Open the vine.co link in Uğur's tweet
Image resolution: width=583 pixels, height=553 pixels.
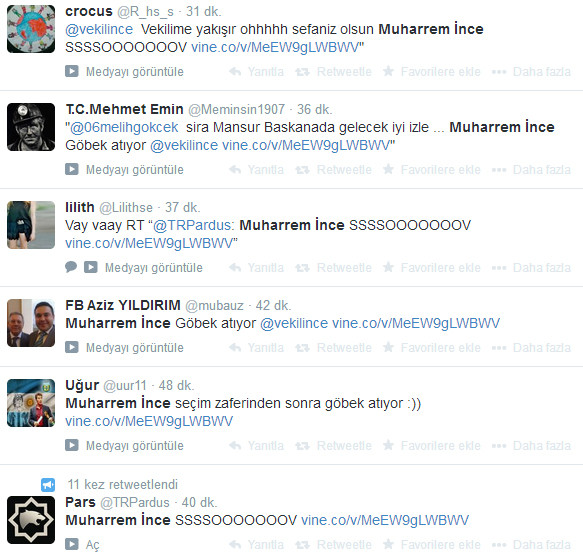coord(149,421)
